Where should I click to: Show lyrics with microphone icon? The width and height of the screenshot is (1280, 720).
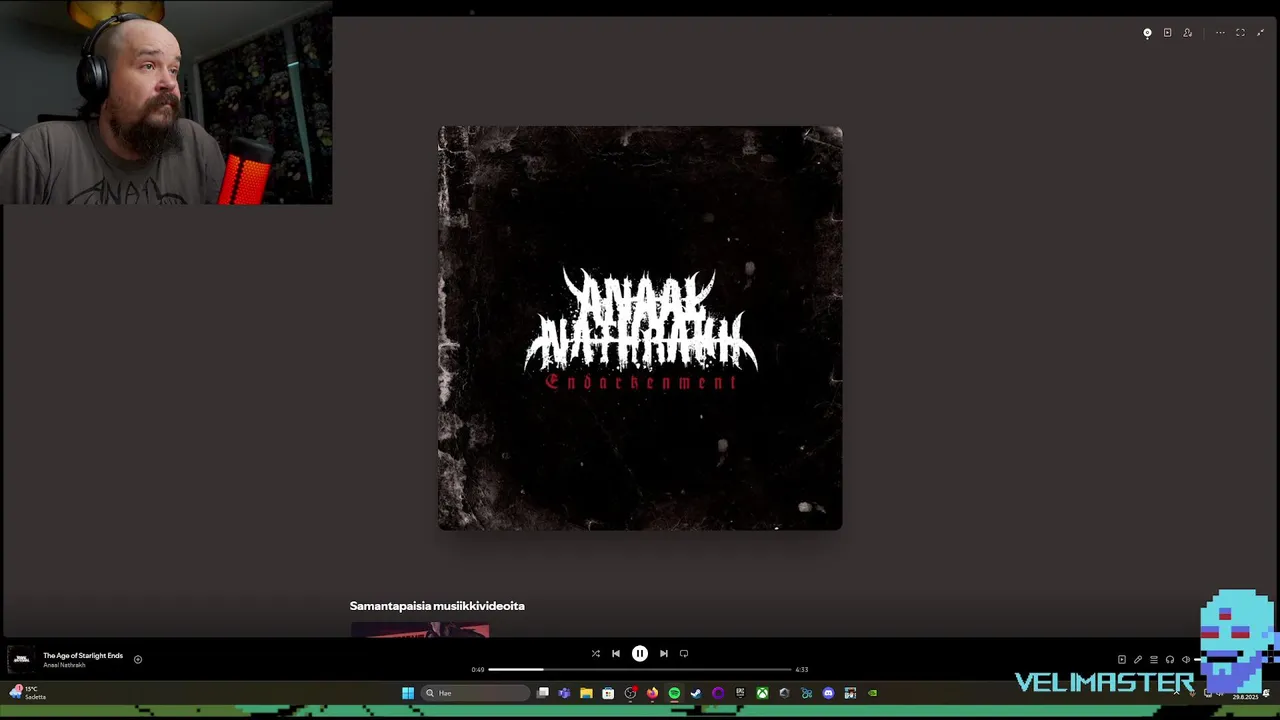[x=1138, y=660]
